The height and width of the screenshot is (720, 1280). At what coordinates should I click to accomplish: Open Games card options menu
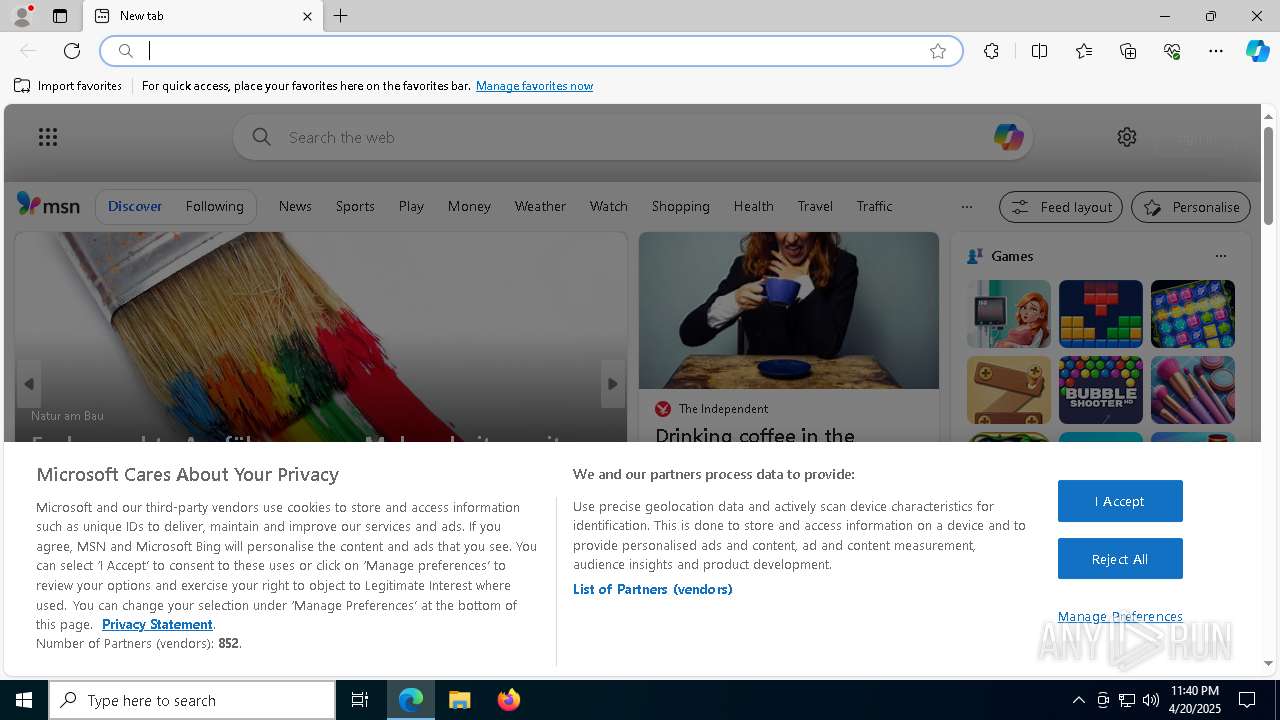[x=1220, y=256]
